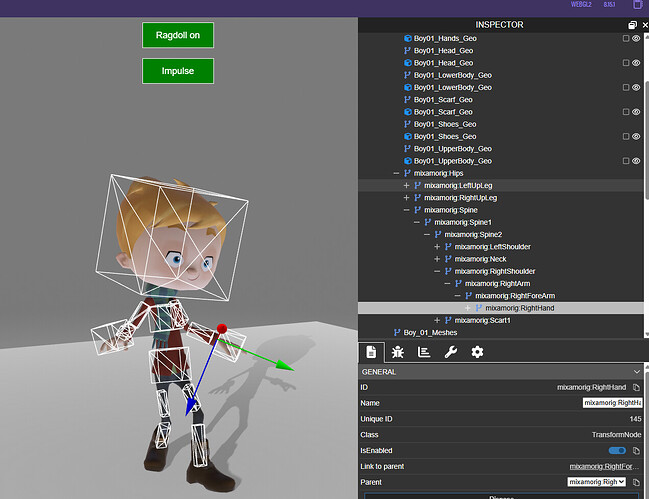Viewport: 649px width, 499px height.
Task: Expand the mixamorig:Neck node
Action: pyautogui.click(x=437, y=259)
